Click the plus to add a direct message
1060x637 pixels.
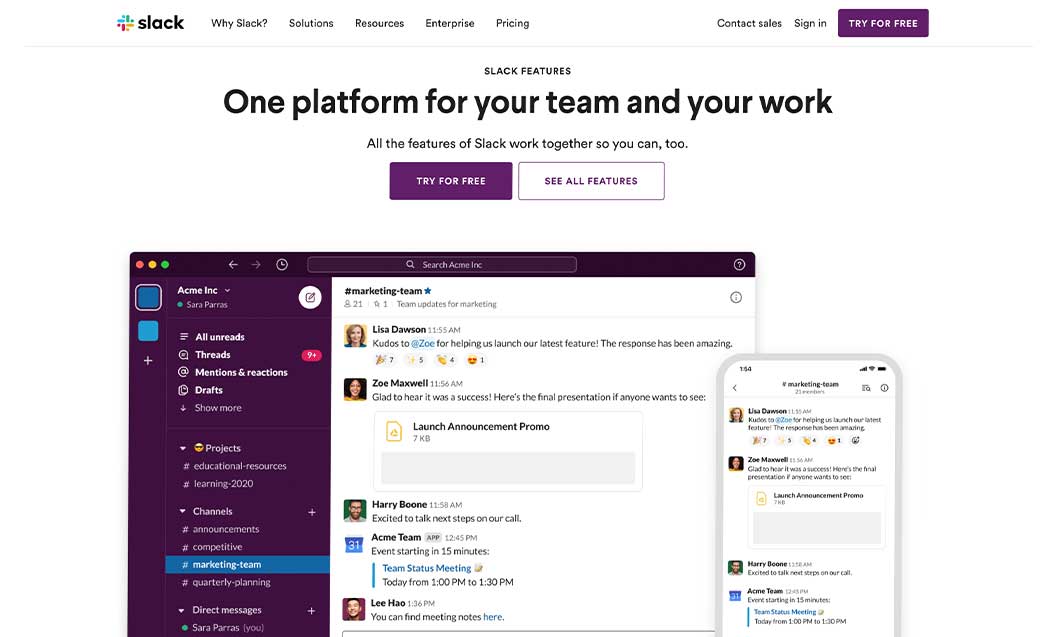[311, 611]
